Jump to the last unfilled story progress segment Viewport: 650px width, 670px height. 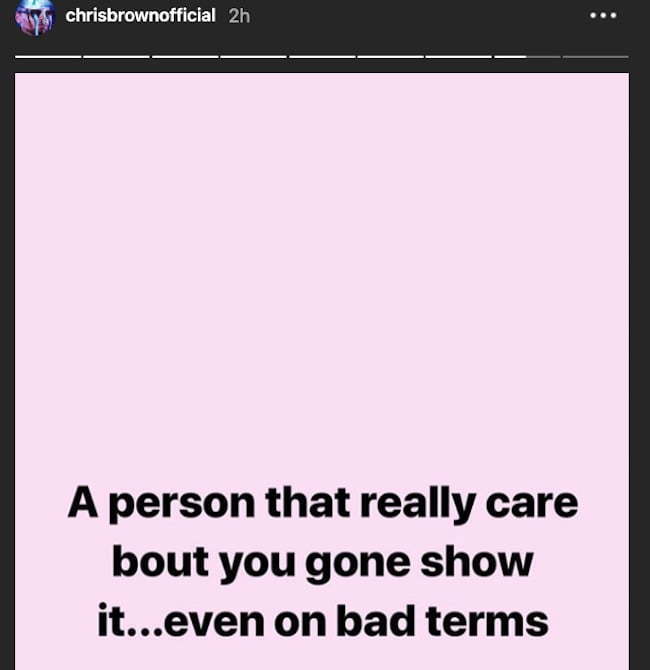point(595,56)
